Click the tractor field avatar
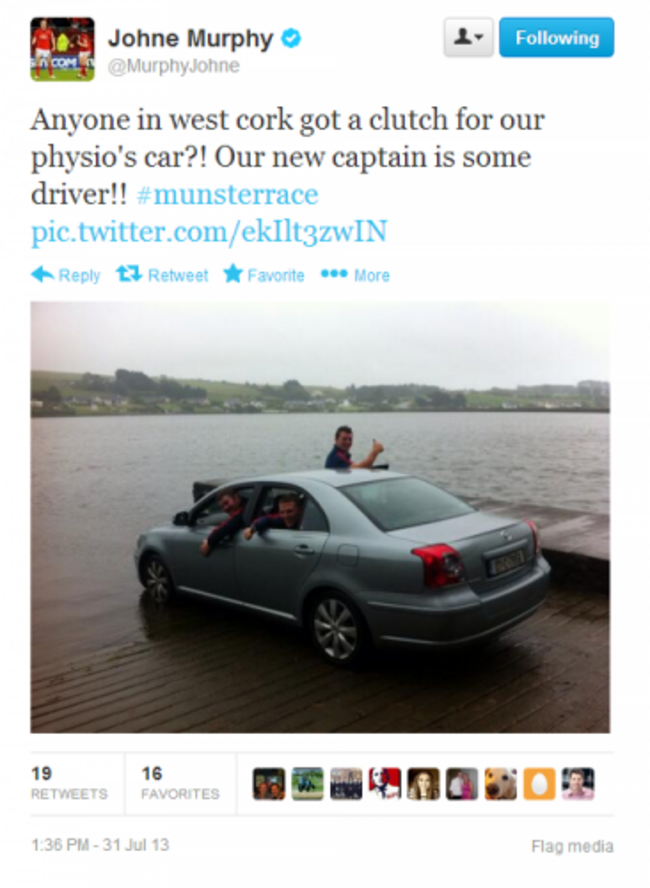 tap(307, 784)
